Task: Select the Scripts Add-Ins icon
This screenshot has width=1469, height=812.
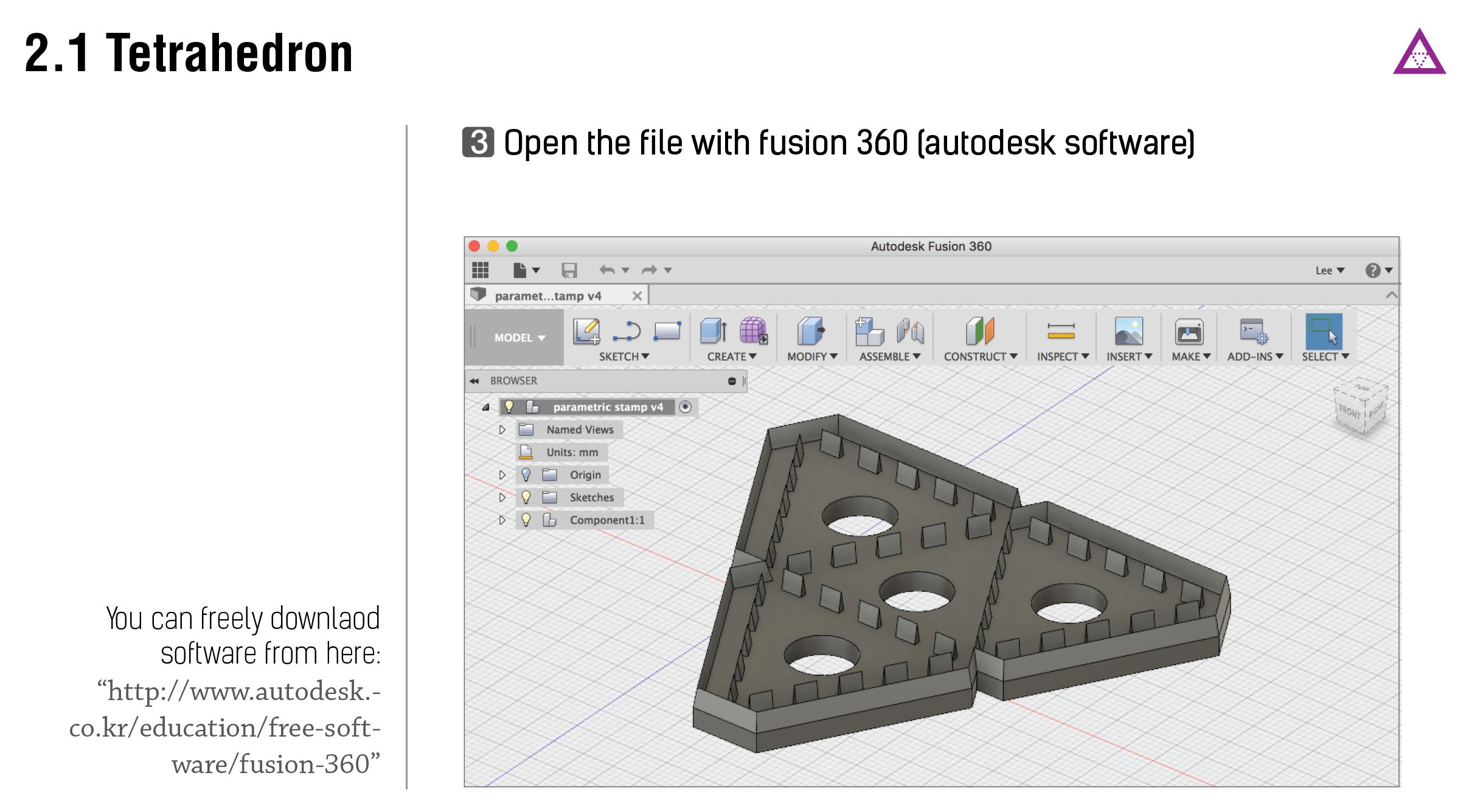Action: point(1254,331)
